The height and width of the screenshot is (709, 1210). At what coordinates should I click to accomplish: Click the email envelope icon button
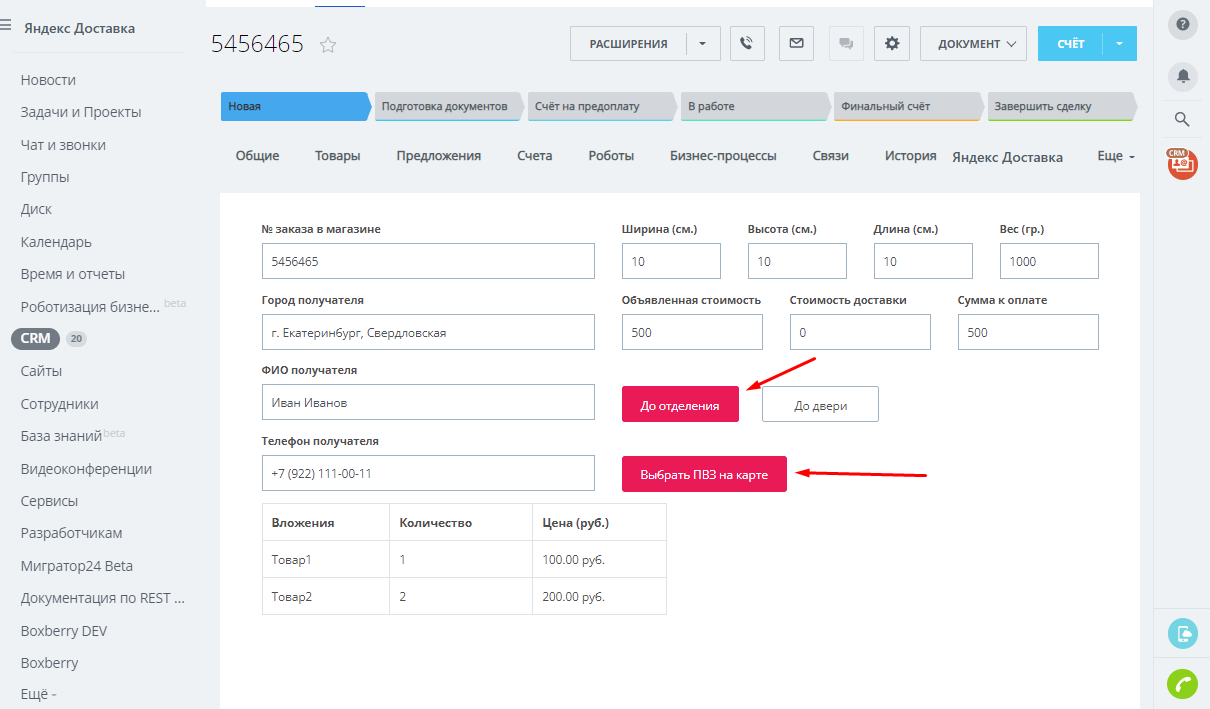click(796, 44)
